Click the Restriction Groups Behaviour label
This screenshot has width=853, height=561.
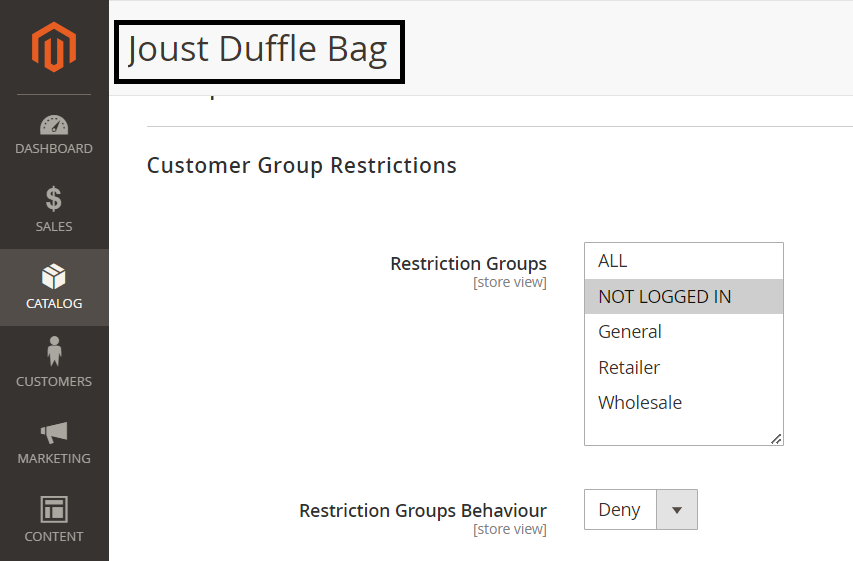(423, 511)
